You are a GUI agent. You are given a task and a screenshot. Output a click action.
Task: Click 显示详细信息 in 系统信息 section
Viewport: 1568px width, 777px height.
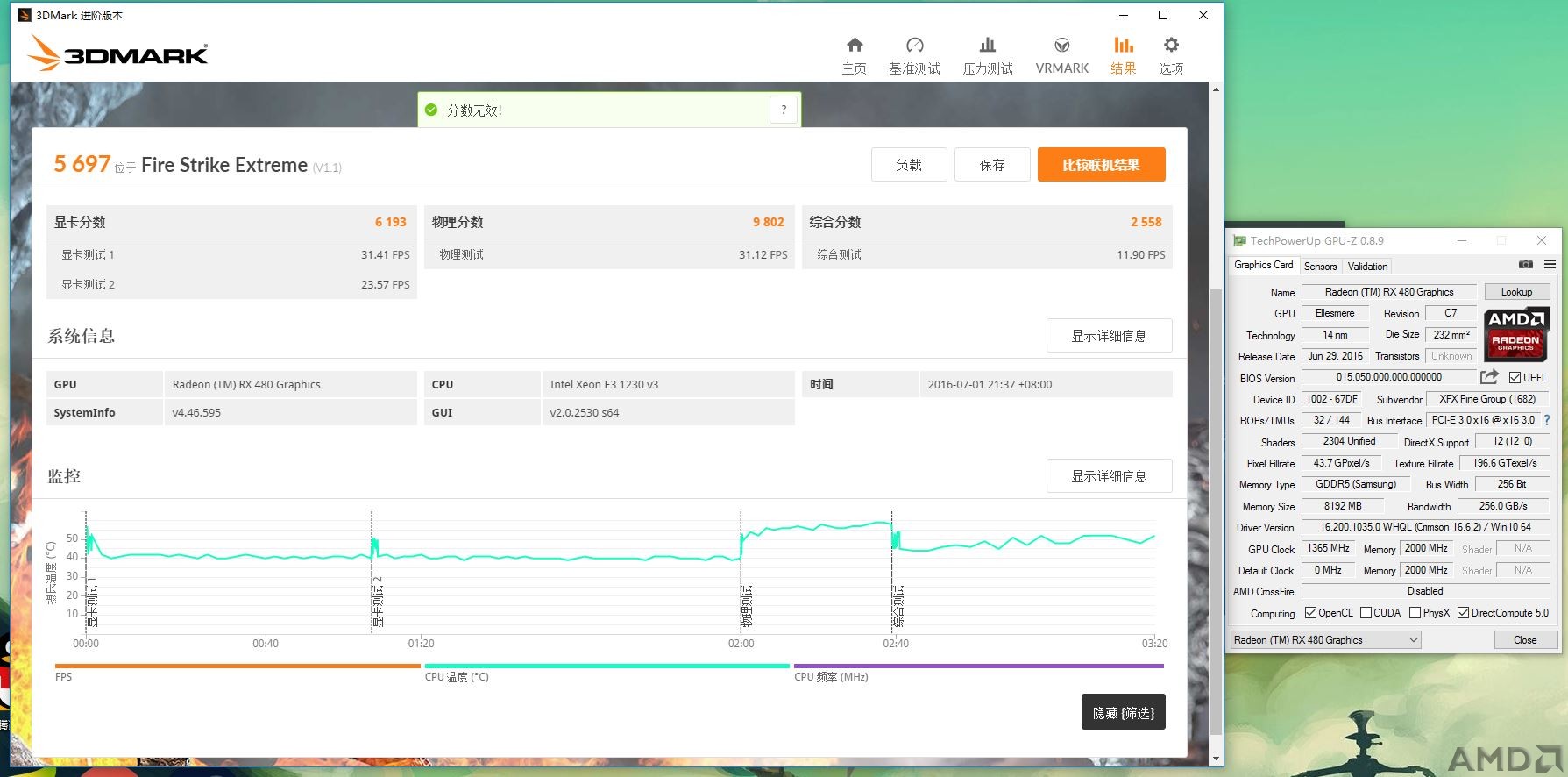pyautogui.click(x=1109, y=336)
